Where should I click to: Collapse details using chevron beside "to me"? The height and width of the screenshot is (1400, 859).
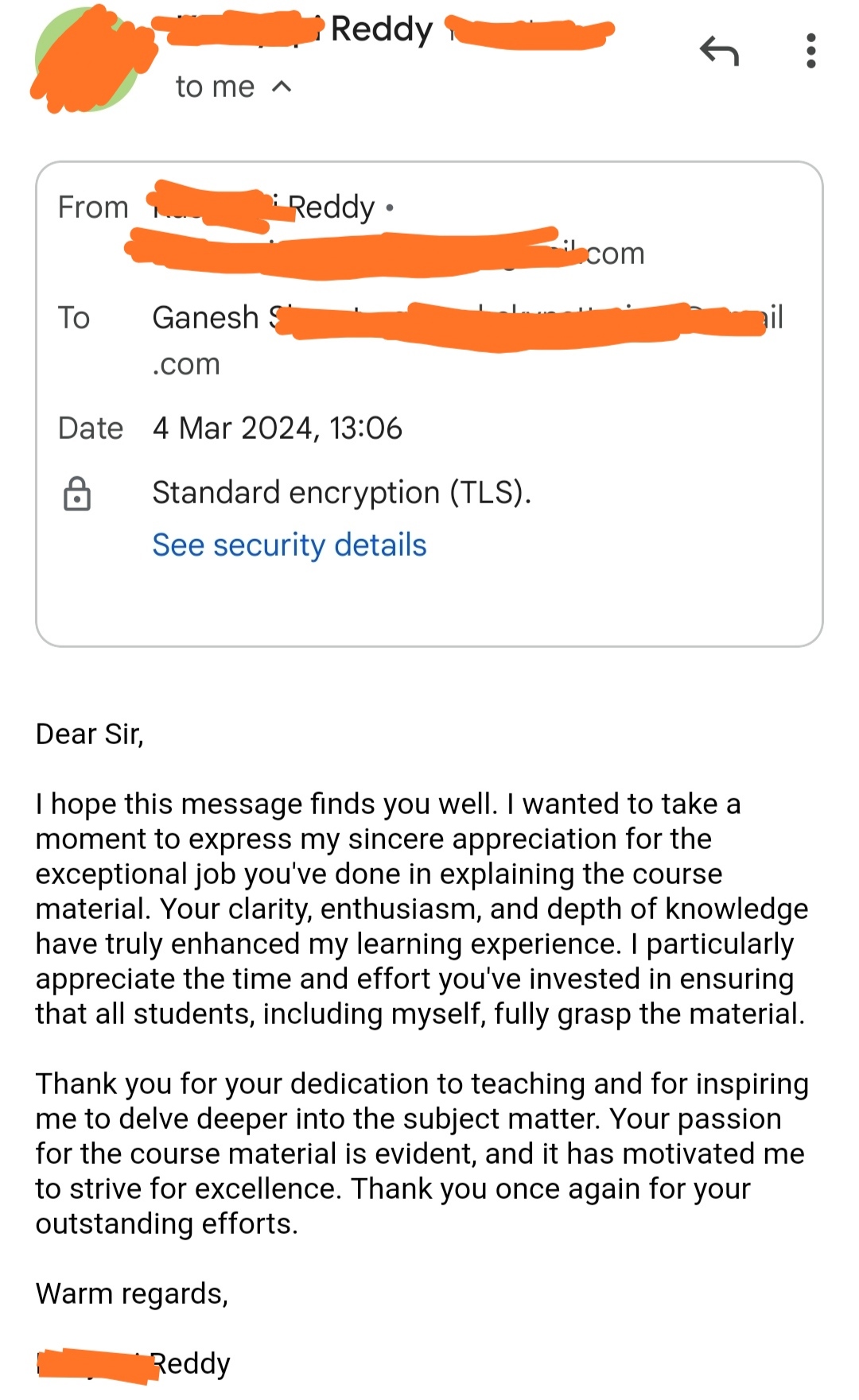click(282, 87)
